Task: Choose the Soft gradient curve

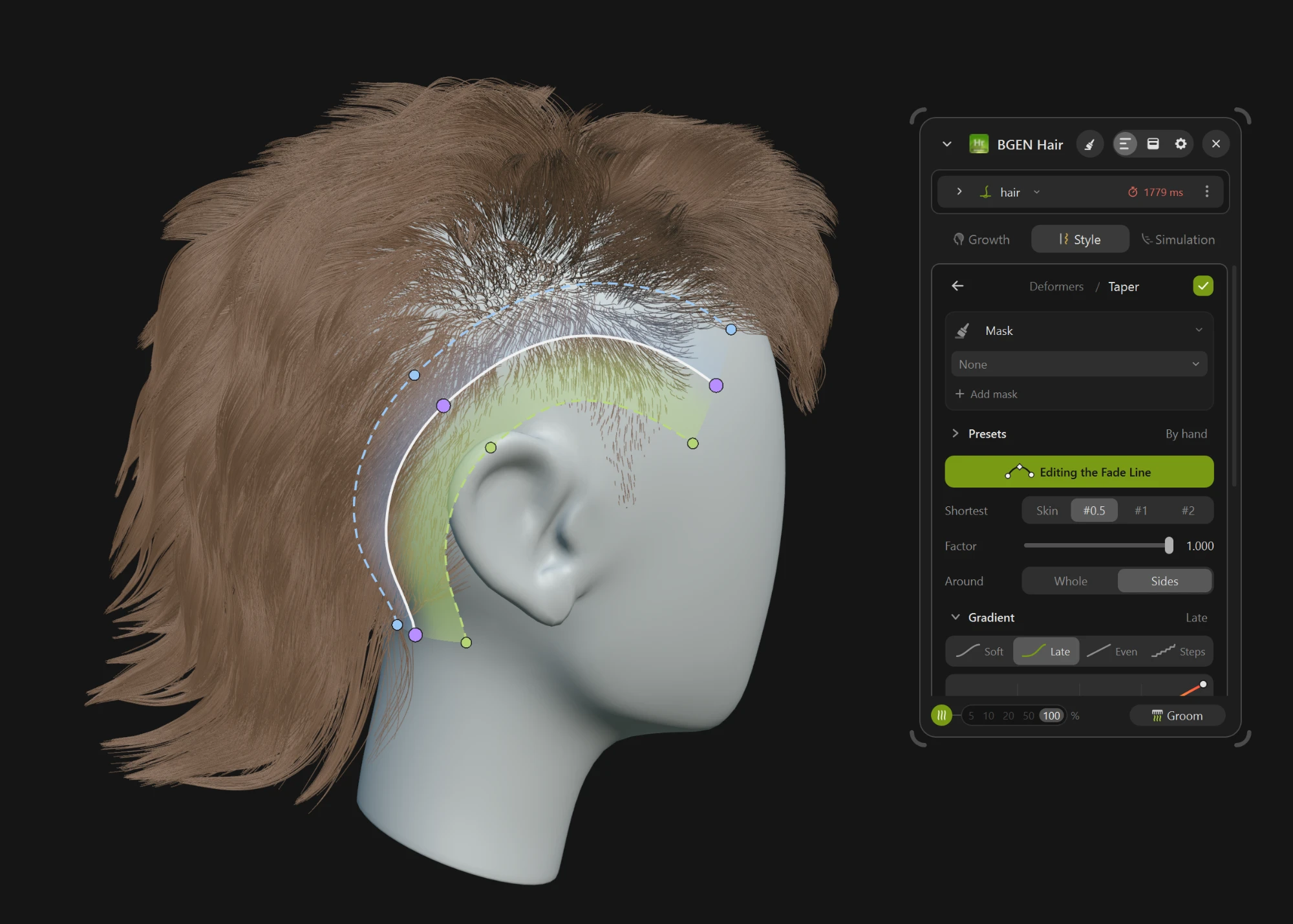Action: [980, 651]
